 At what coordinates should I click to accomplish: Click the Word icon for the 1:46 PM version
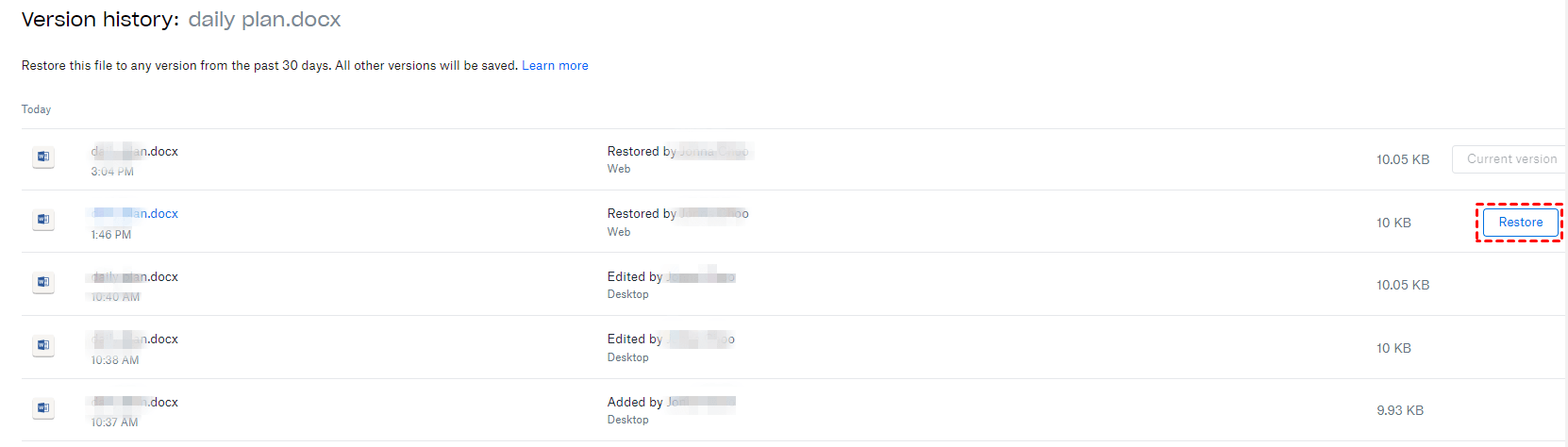click(x=42, y=220)
